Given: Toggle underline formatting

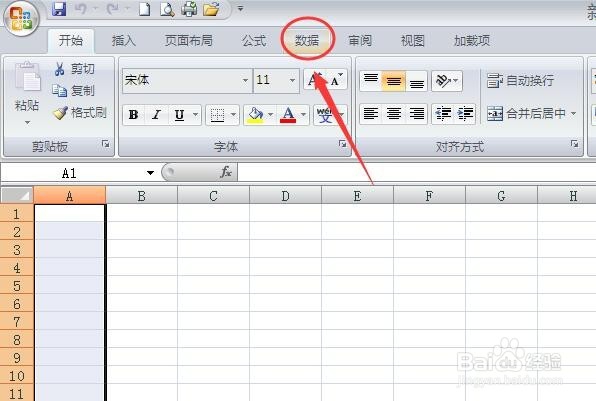Looking at the screenshot, I should pyautogui.click(x=179, y=114).
